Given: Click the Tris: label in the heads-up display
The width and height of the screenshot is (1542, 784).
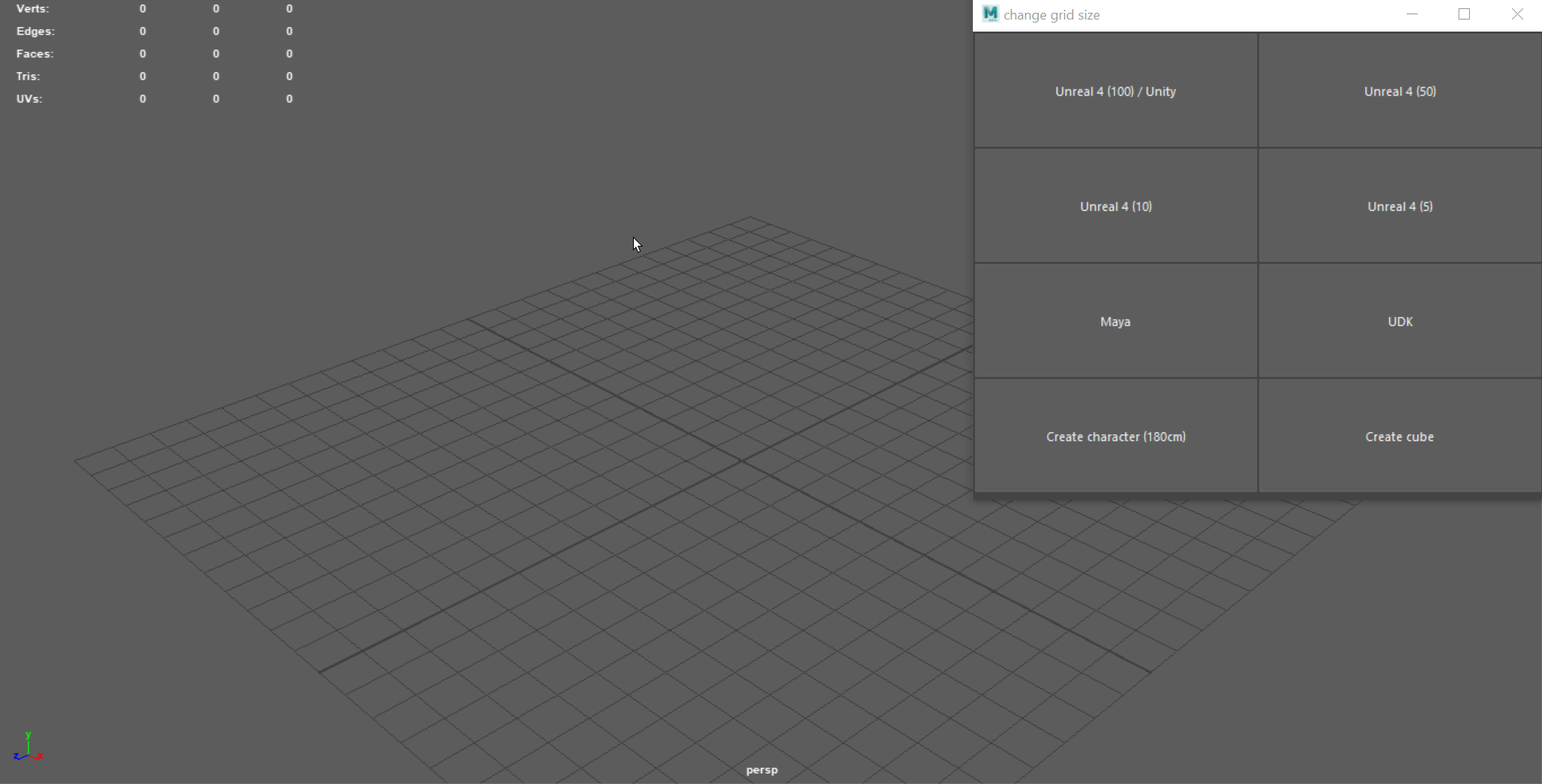Looking at the screenshot, I should pyautogui.click(x=28, y=76).
